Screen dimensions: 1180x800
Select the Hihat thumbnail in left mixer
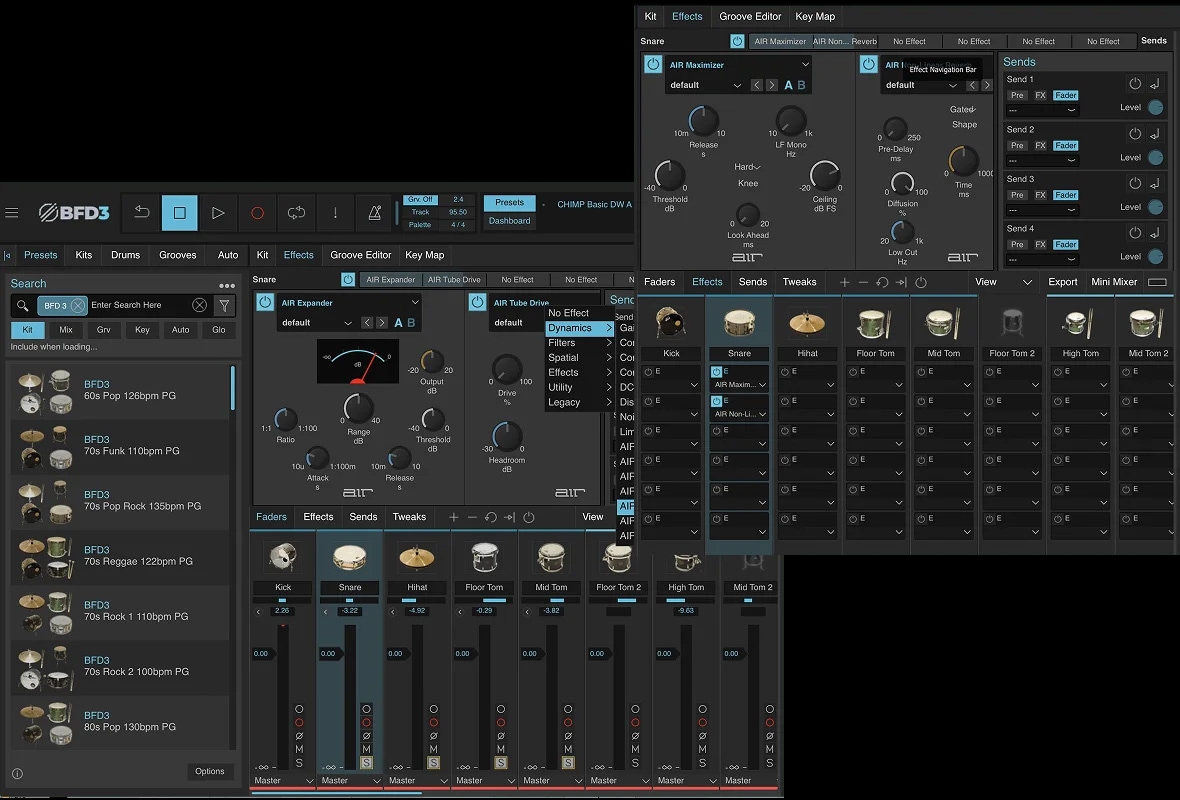(x=417, y=558)
